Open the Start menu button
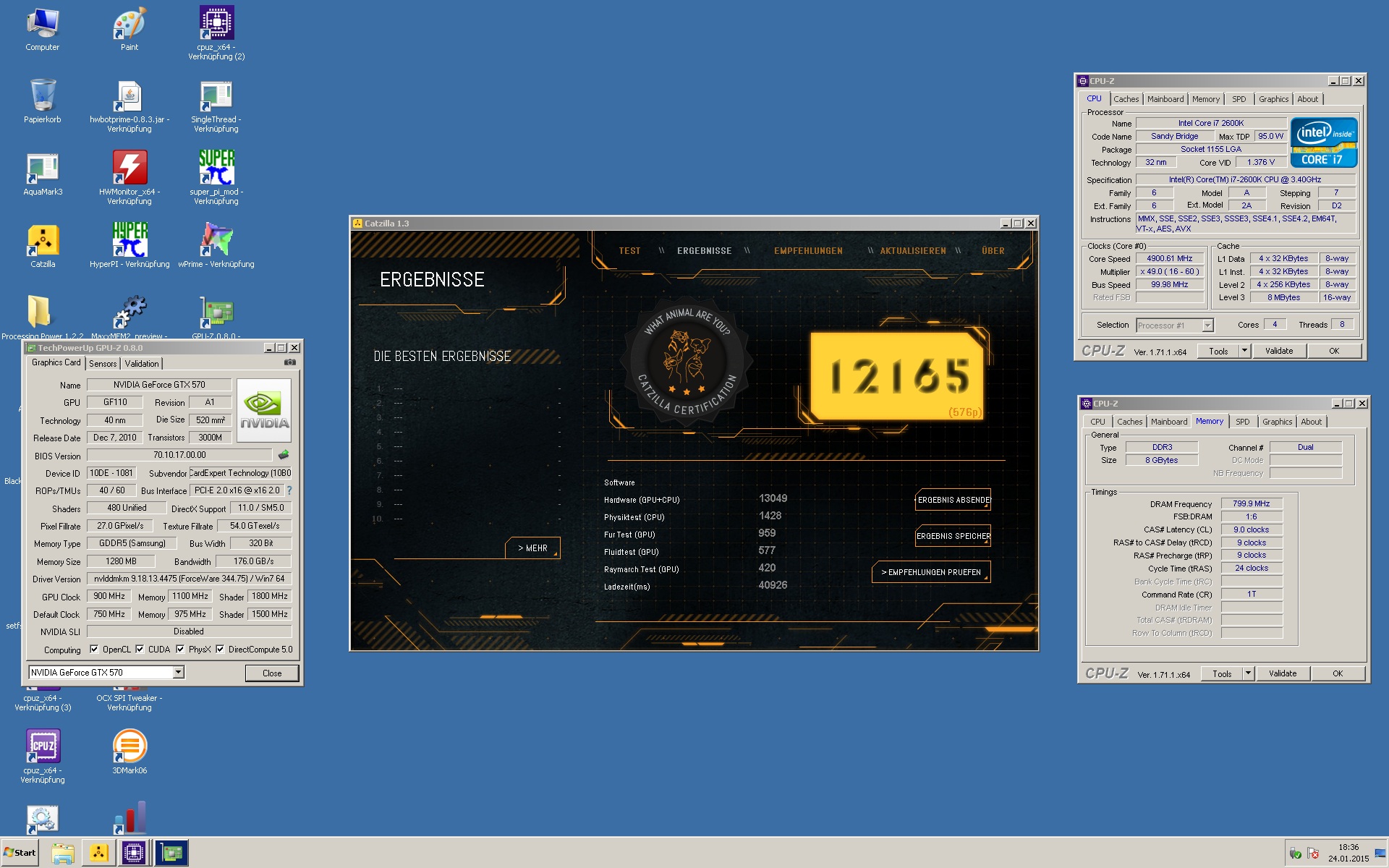 pyautogui.click(x=20, y=853)
